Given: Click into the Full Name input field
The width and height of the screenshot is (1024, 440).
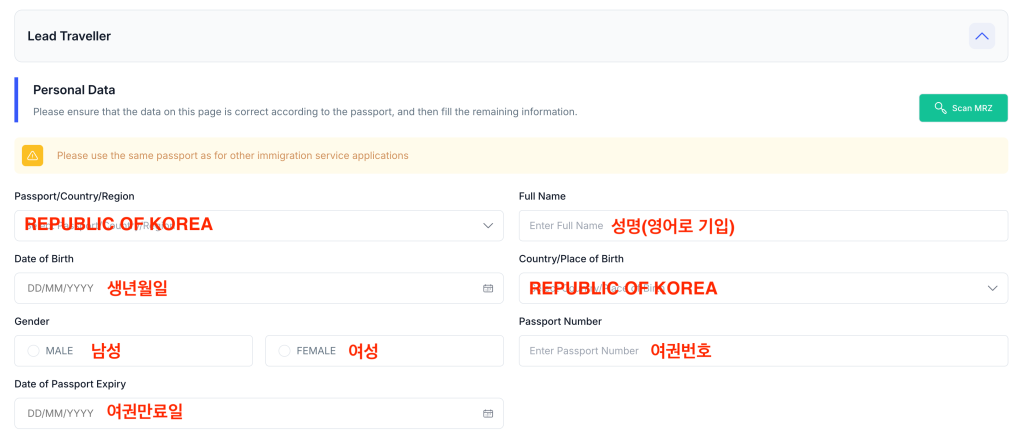Looking at the screenshot, I should pyautogui.click(x=763, y=225).
